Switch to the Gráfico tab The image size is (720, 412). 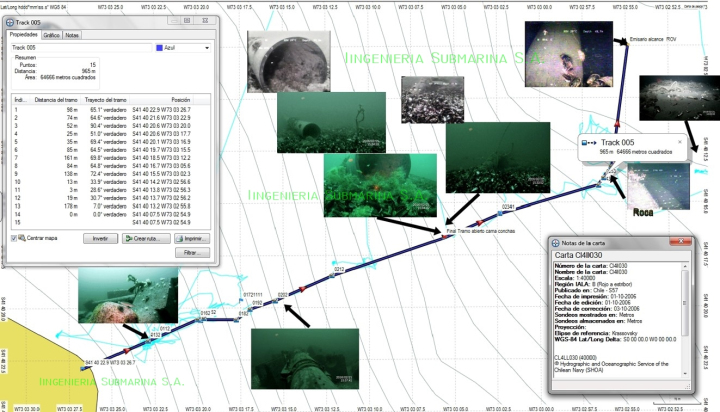tap(51, 35)
